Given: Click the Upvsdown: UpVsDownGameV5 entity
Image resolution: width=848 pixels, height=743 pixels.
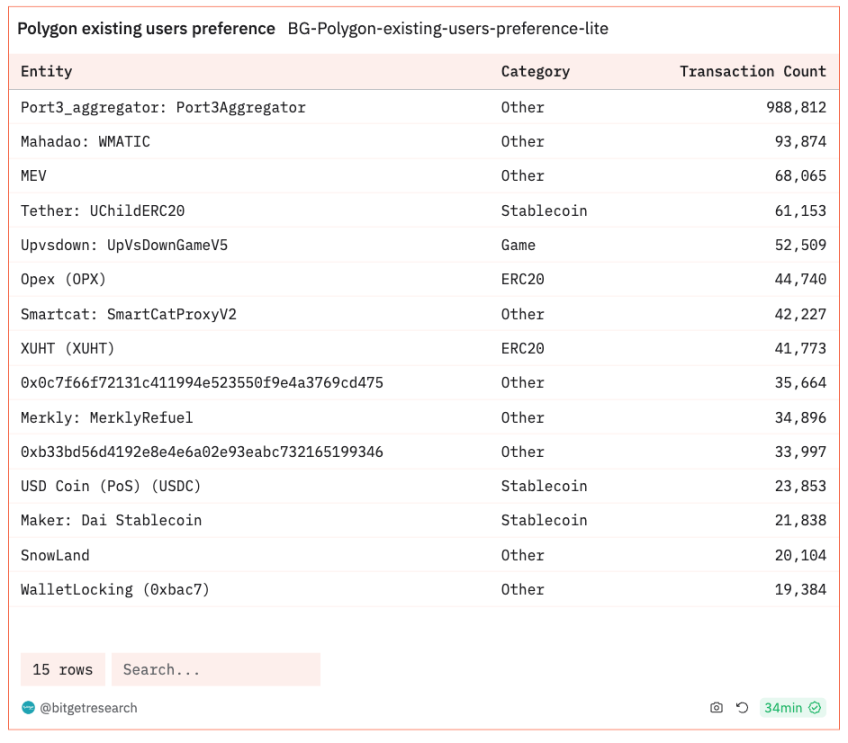Looking at the screenshot, I should tap(124, 245).
